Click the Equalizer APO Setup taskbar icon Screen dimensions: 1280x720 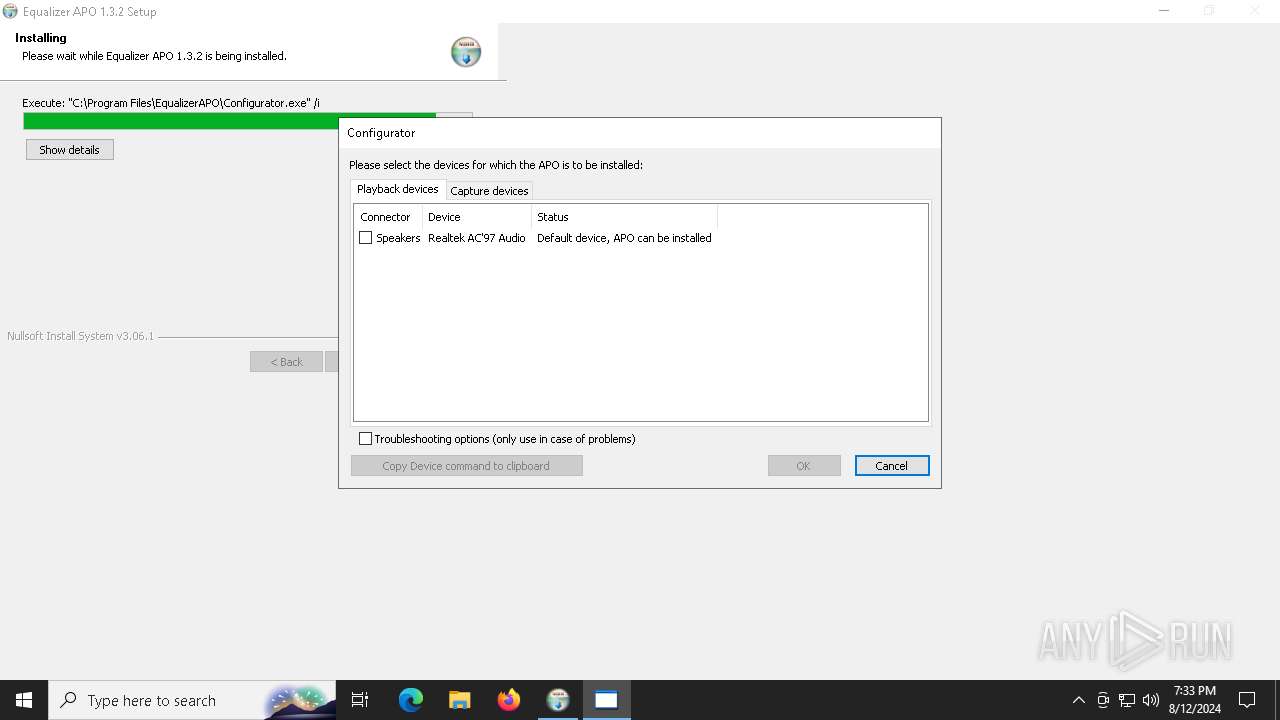(x=558, y=700)
